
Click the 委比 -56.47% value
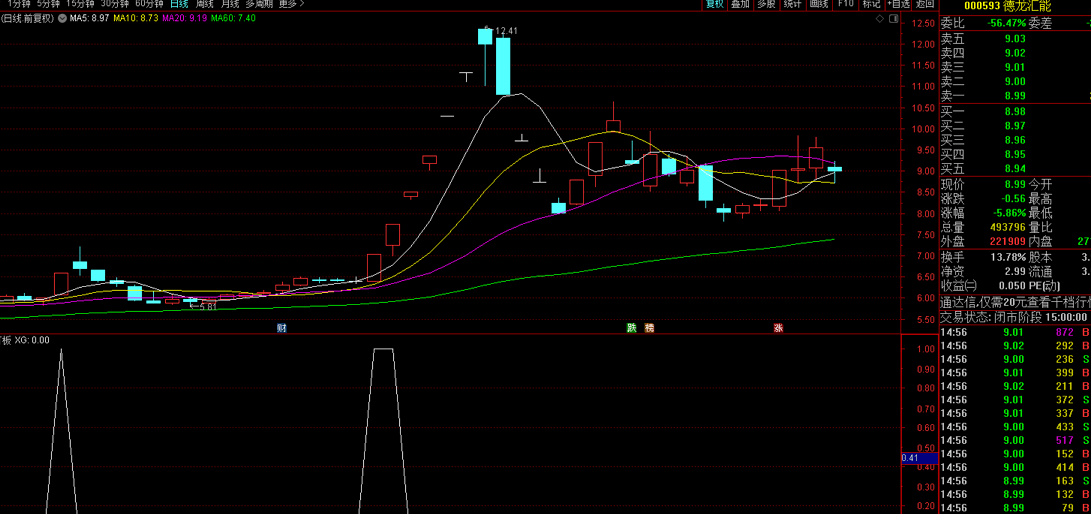1005,24
